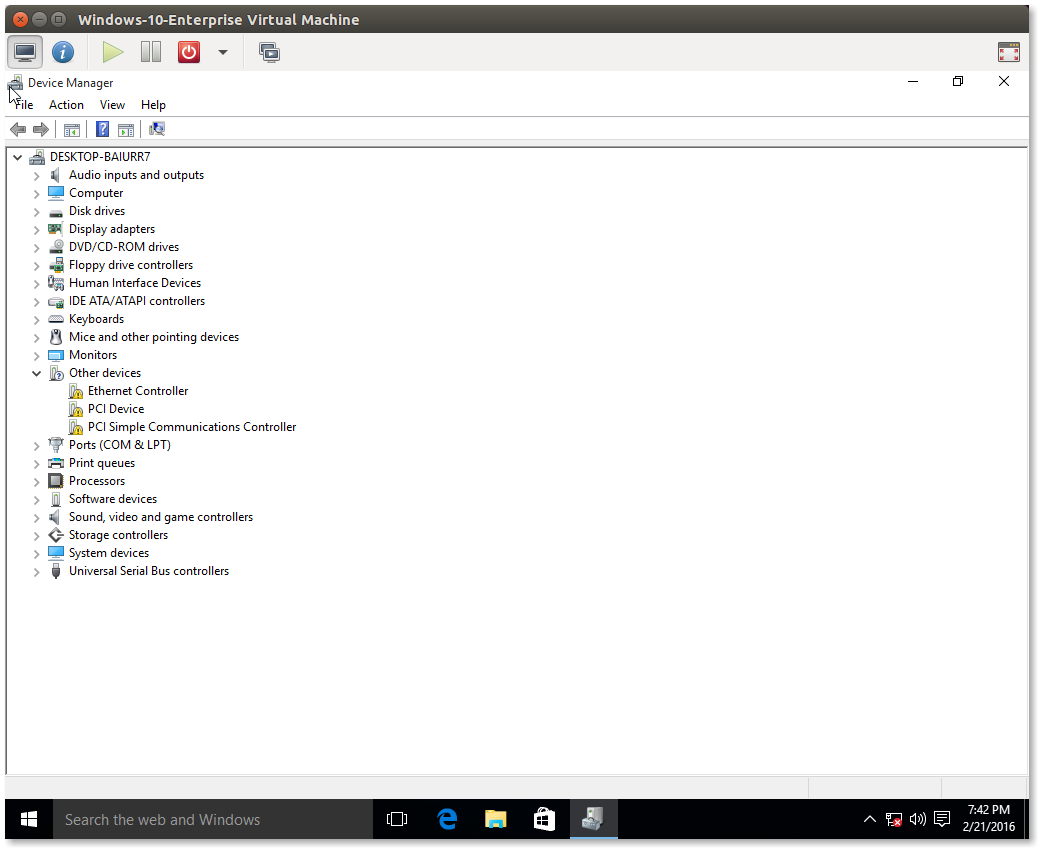Image resolution: width=1038 pixels, height=848 pixels.
Task: Click the Action pane toolbar icon
Action: (x=126, y=130)
